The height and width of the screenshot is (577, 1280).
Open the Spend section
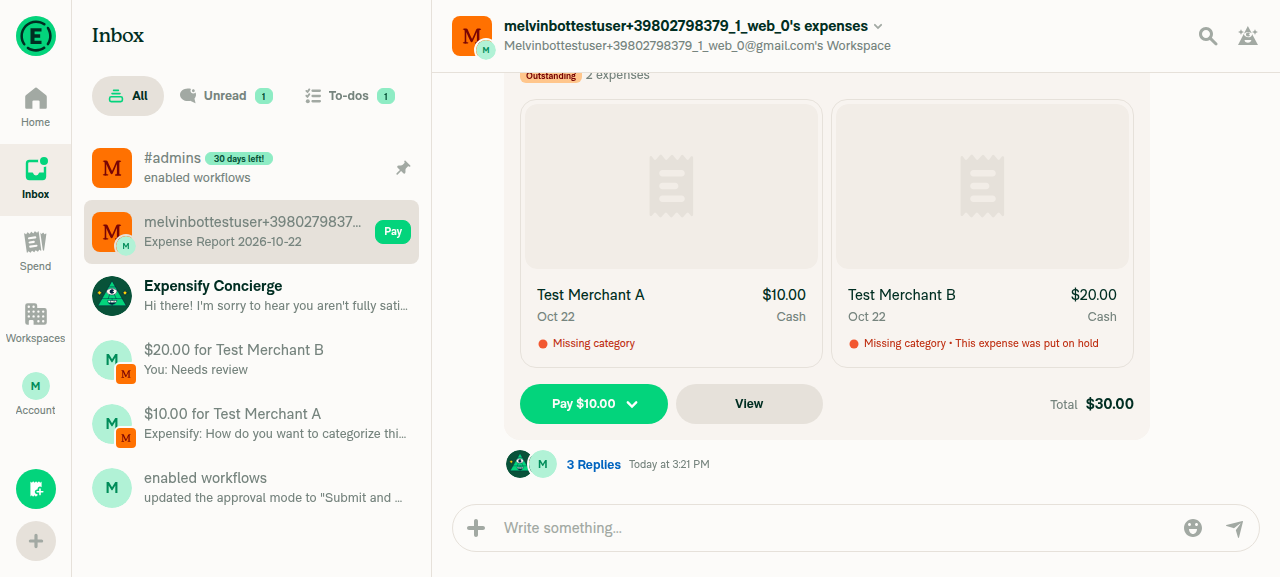[x=36, y=252]
